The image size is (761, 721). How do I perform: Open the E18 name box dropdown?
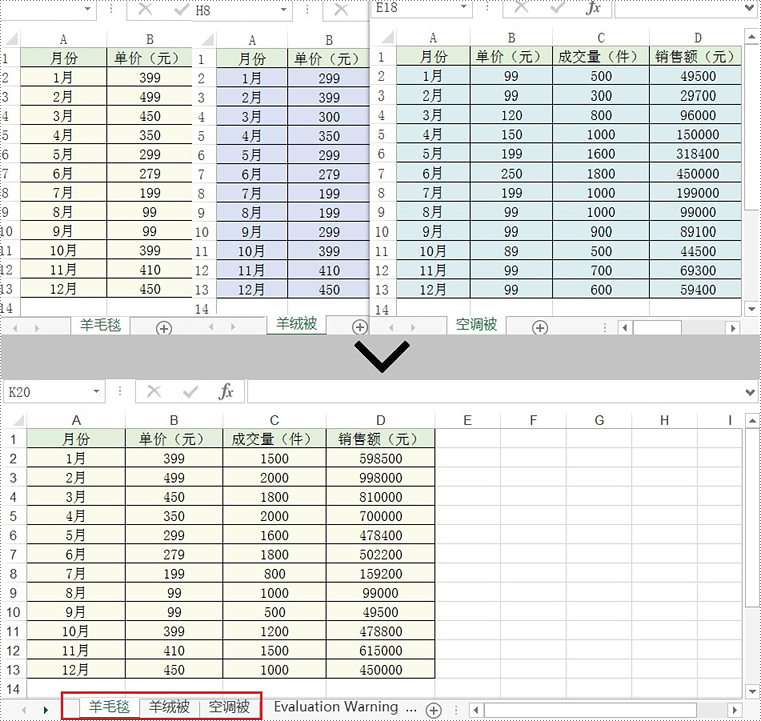[463, 7]
